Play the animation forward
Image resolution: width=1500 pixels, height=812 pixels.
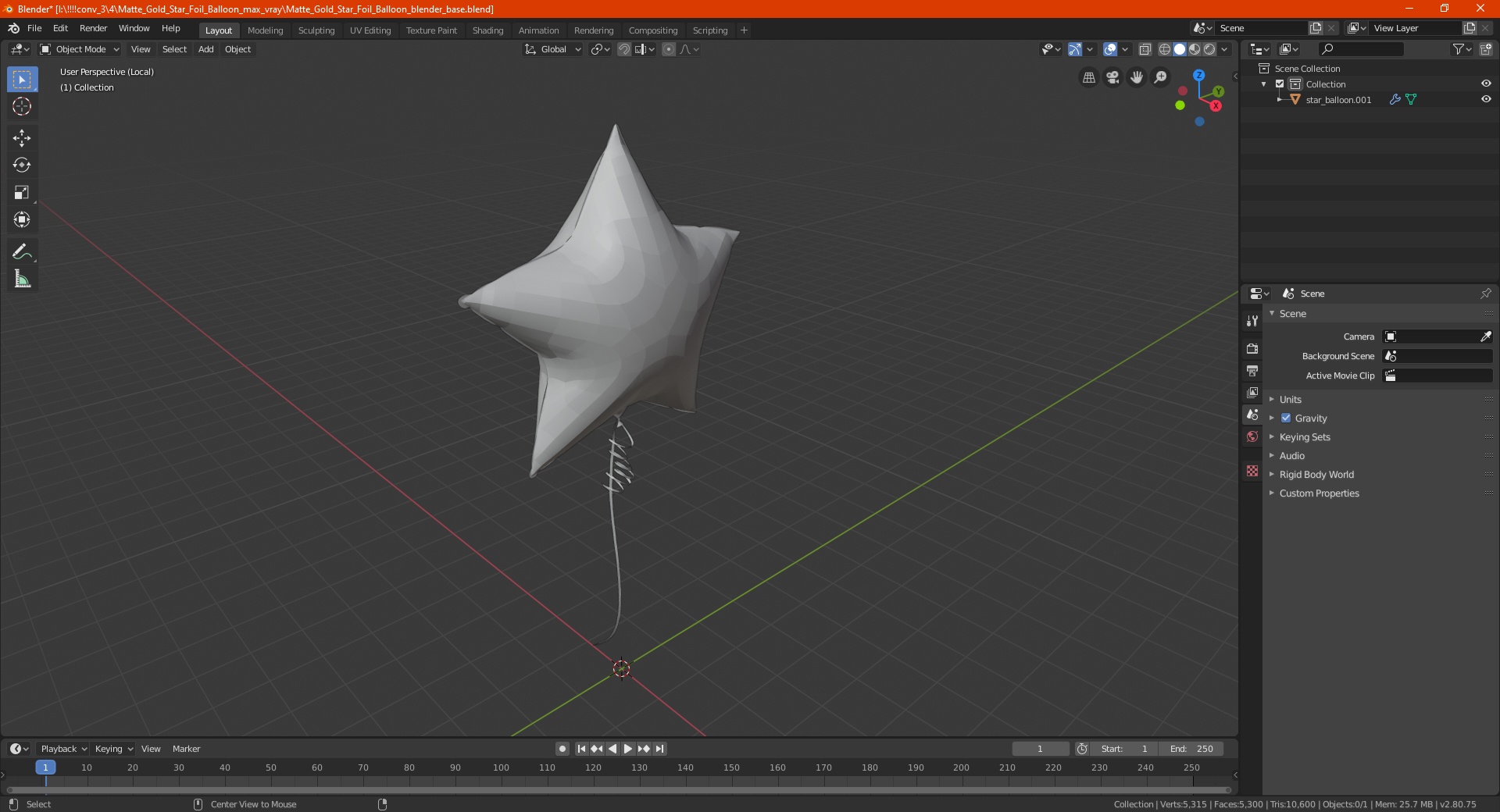tap(628, 749)
